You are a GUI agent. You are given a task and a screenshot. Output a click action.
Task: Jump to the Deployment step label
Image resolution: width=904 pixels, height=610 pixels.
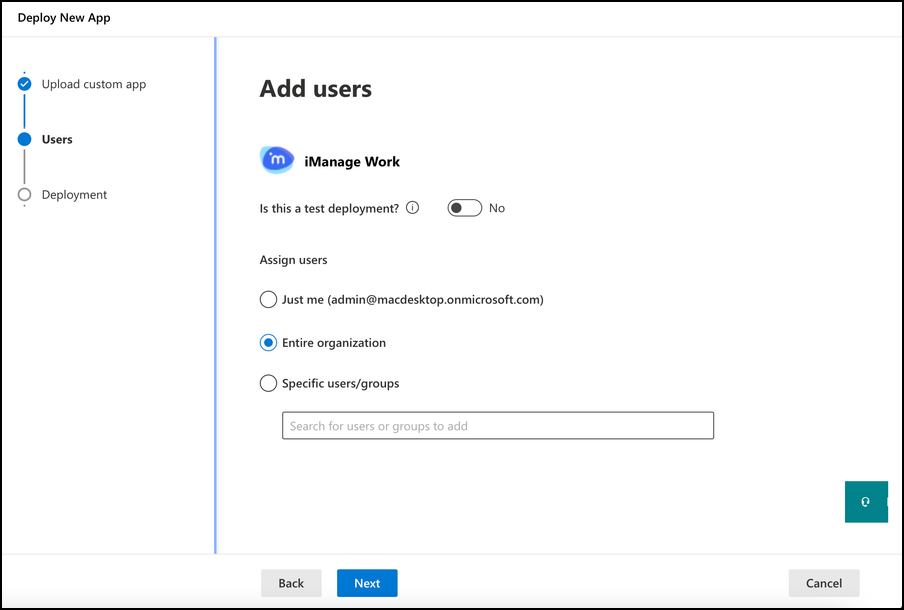(x=74, y=195)
